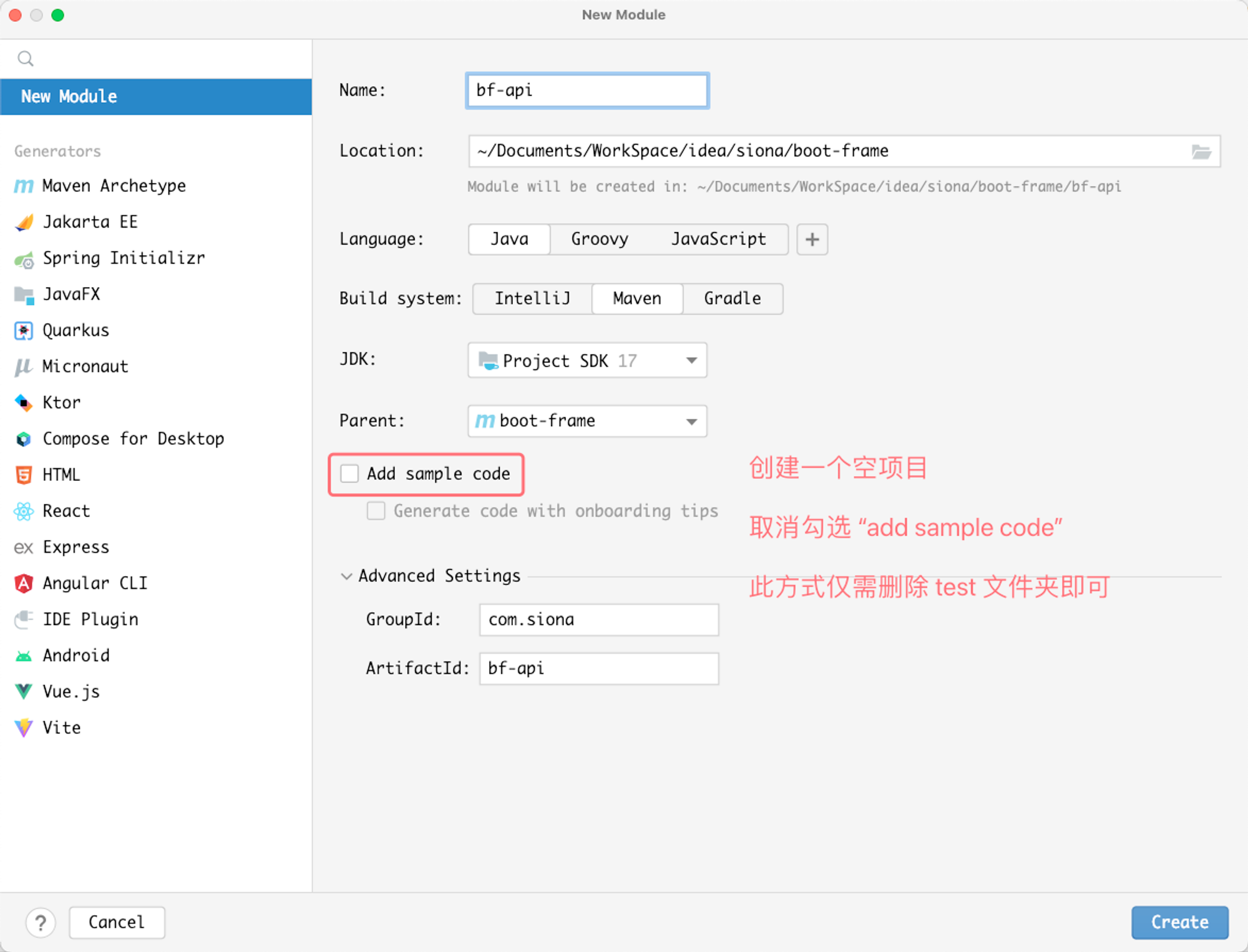The image size is (1248, 952).
Task: Select HTML generator label
Action: coord(61,475)
